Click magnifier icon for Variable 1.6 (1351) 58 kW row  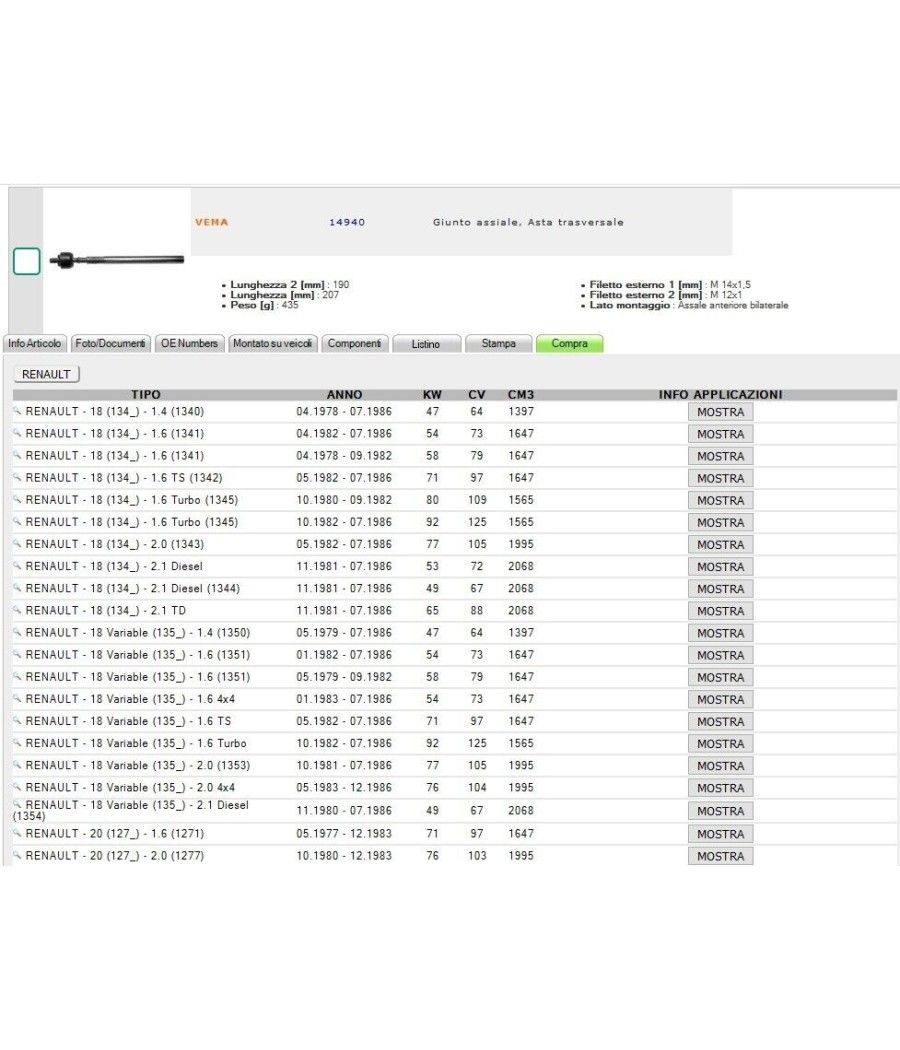[17, 676]
